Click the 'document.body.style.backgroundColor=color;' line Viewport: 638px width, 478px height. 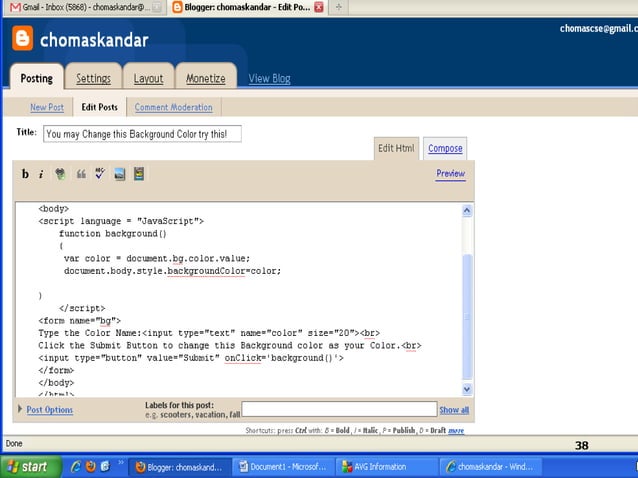pyautogui.click(x=173, y=271)
